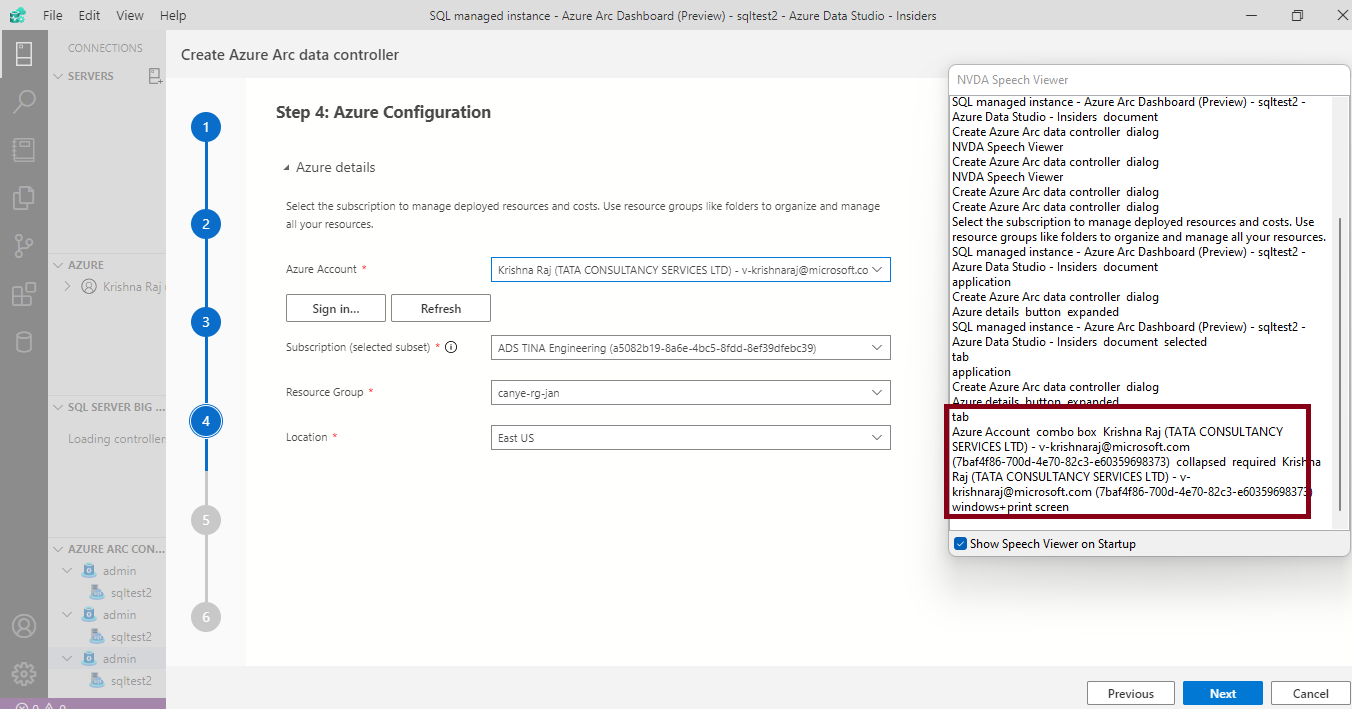Open the View menu
Viewport: 1352px width, 709px height.
(x=130, y=15)
